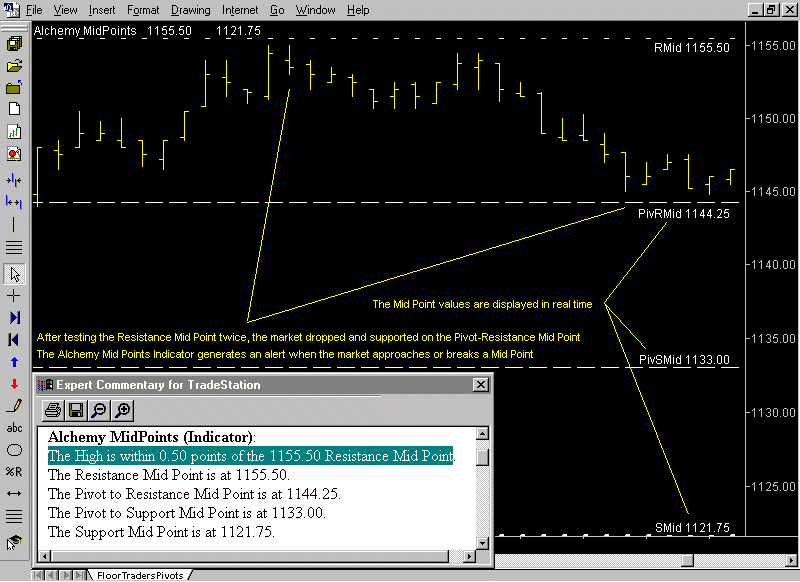This screenshot has width=800, height=582.
Task: Open the View menu
Action: 65,10
